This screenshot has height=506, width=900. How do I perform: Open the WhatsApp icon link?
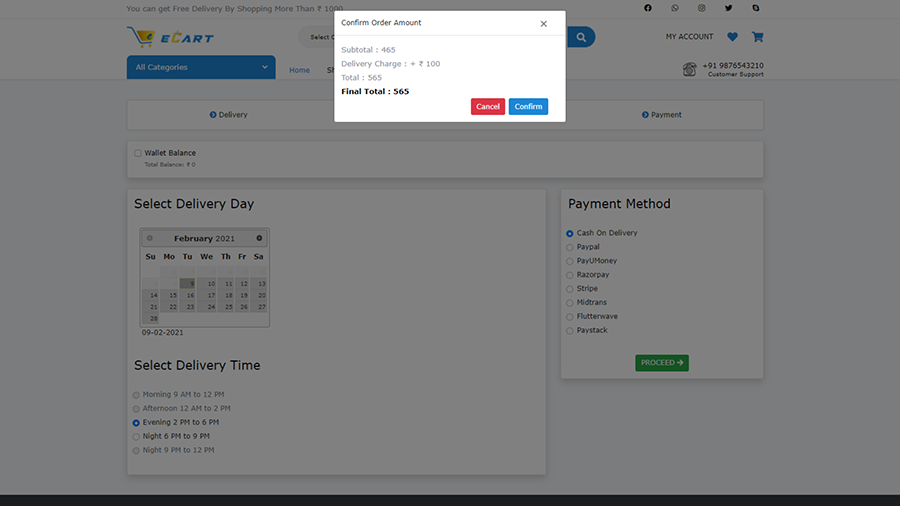675,8
